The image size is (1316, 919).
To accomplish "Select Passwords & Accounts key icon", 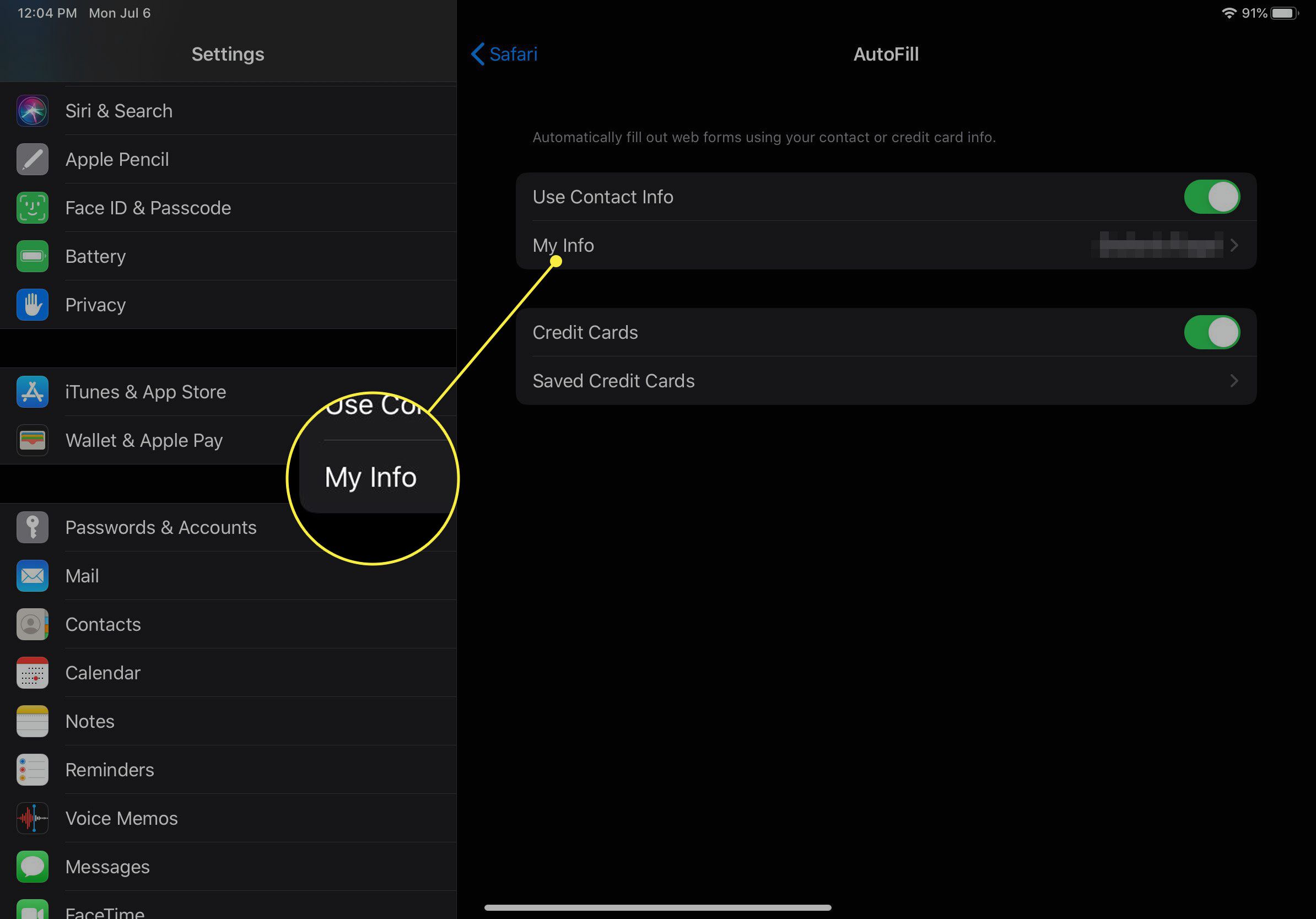I will [x=32, y=527].
